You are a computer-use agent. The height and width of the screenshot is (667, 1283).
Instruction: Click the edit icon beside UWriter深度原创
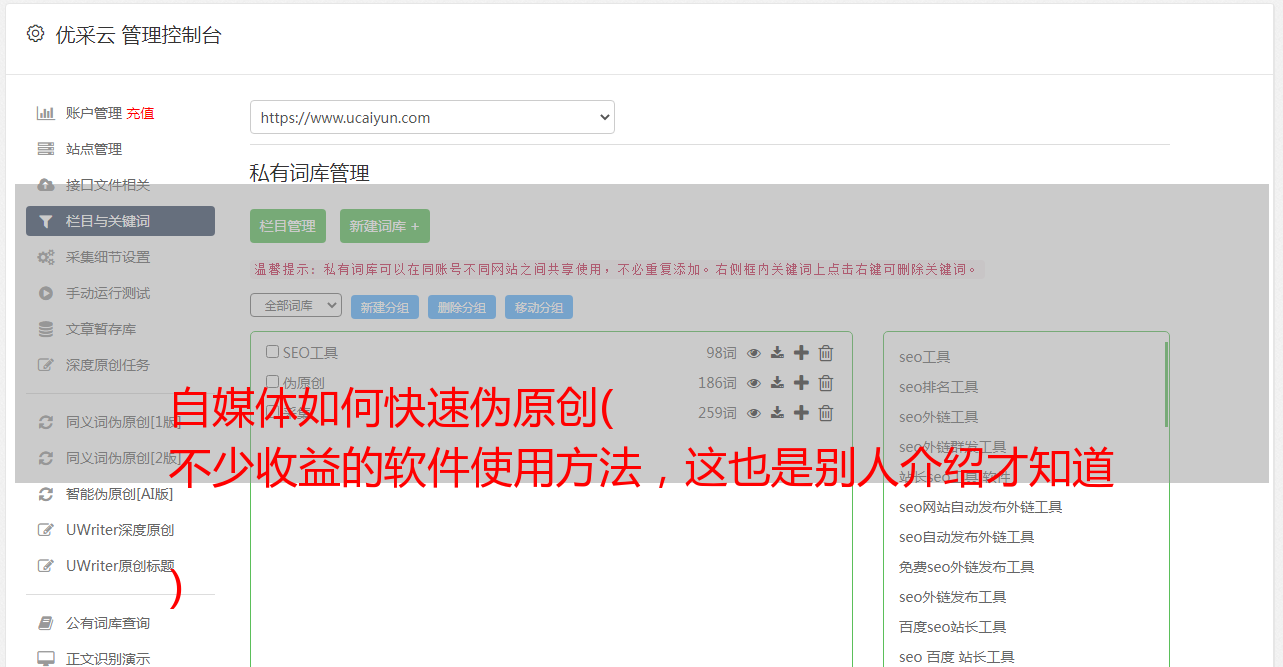click(46, 530)
